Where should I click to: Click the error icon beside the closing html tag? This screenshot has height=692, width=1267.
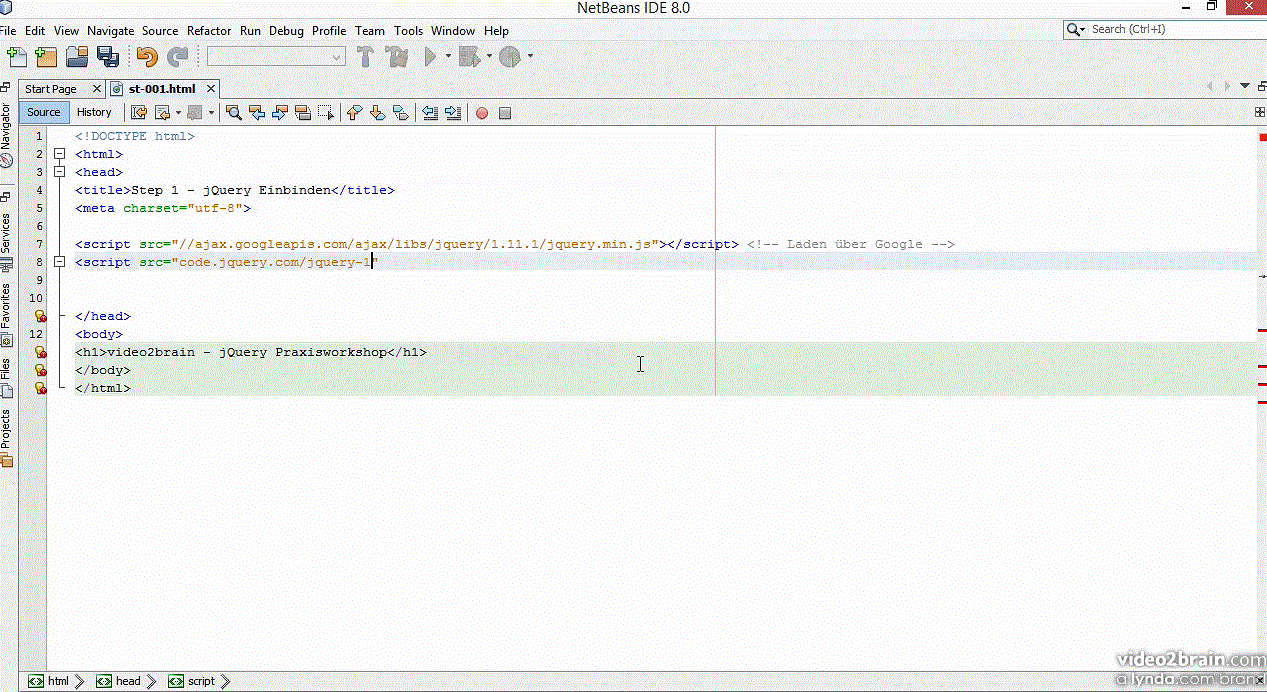(x=41, y=388)
